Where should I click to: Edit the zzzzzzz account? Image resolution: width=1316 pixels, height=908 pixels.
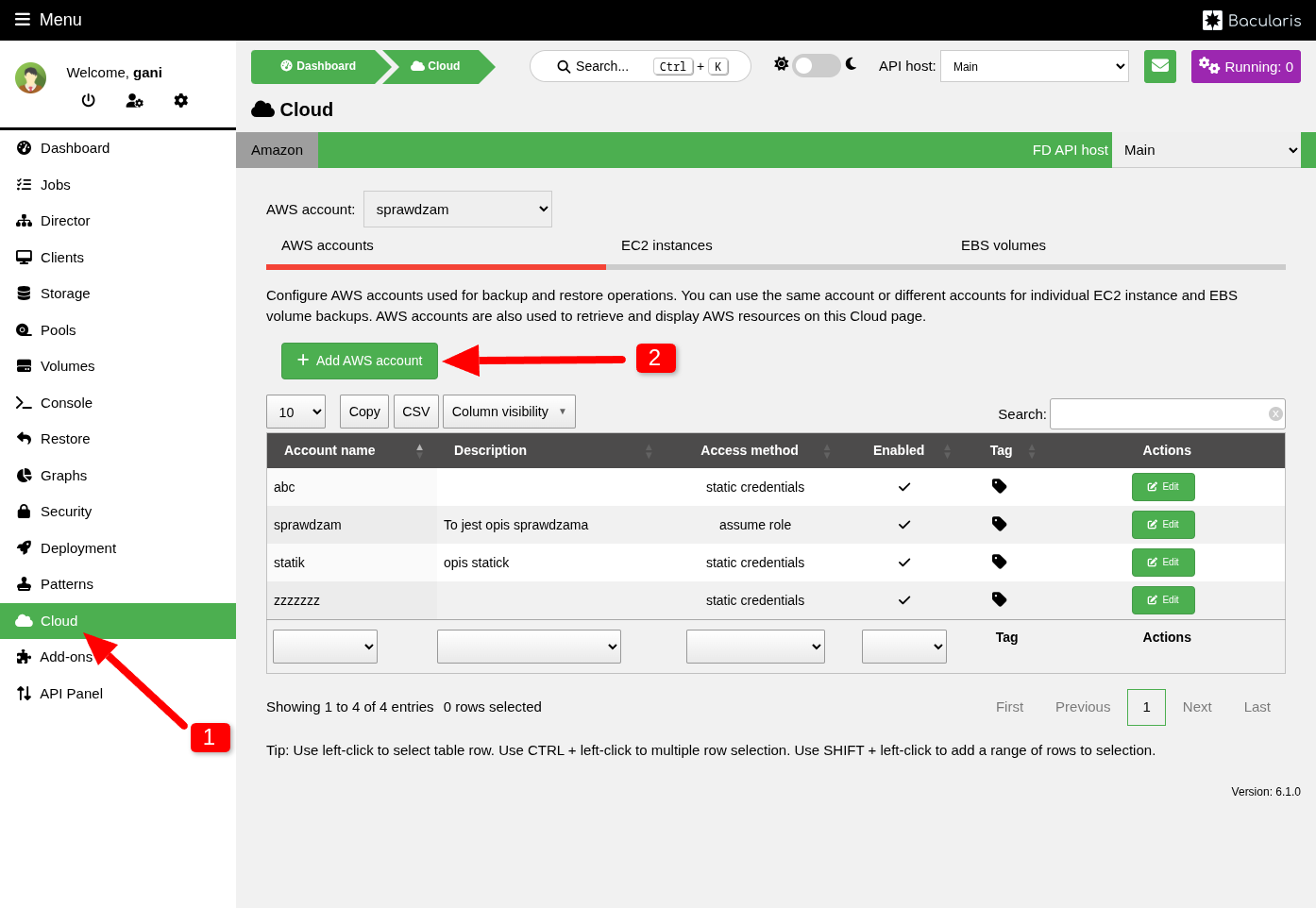1163,600
